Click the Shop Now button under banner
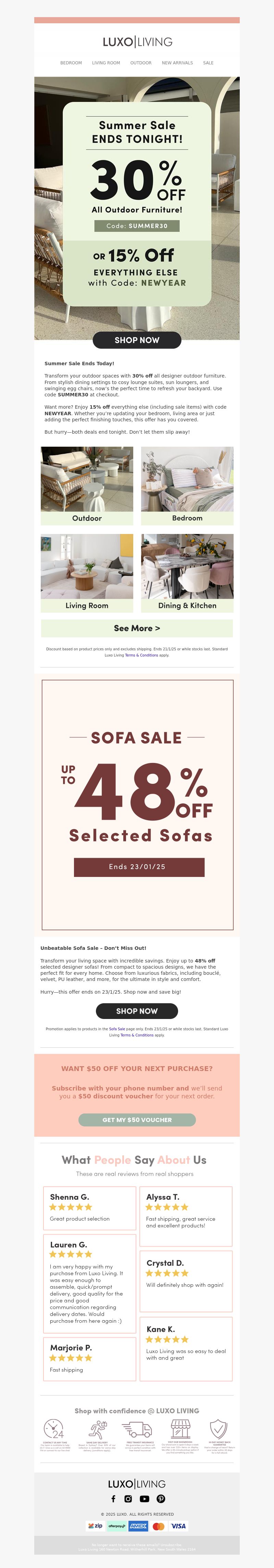The width and height of the screenshot is (274, 1568). click(137, 340)
